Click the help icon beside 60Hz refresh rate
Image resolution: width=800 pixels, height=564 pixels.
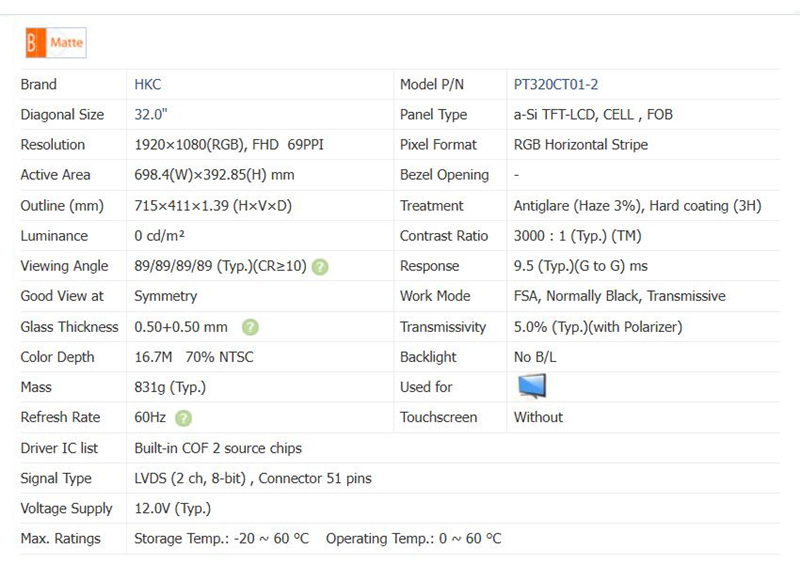(183, 418)
